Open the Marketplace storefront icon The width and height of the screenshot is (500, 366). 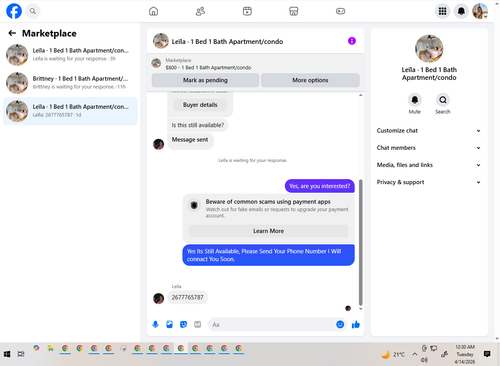pyautogui.click(x=294, y=11)
